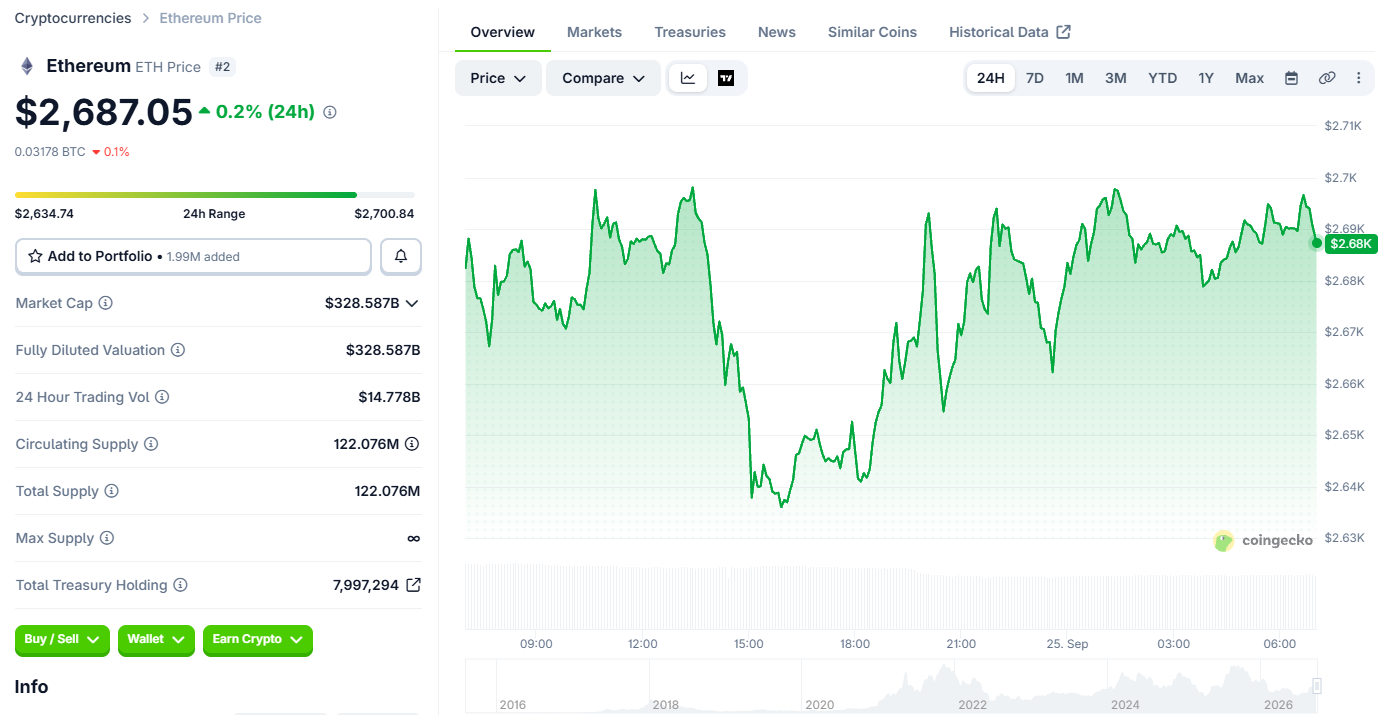
Task: Select 7D time range
Action: (1035, 78)
